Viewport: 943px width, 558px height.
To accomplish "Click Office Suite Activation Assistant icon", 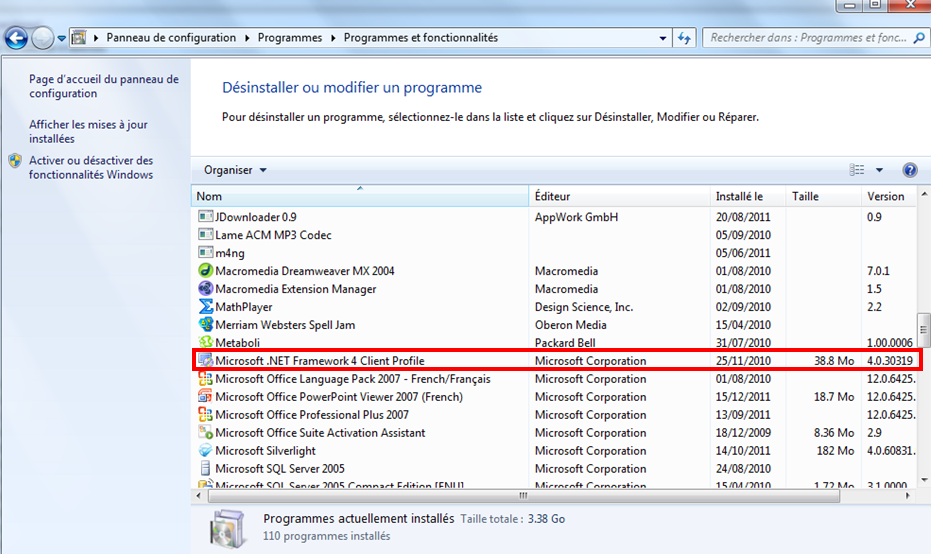I will [206, 433].
